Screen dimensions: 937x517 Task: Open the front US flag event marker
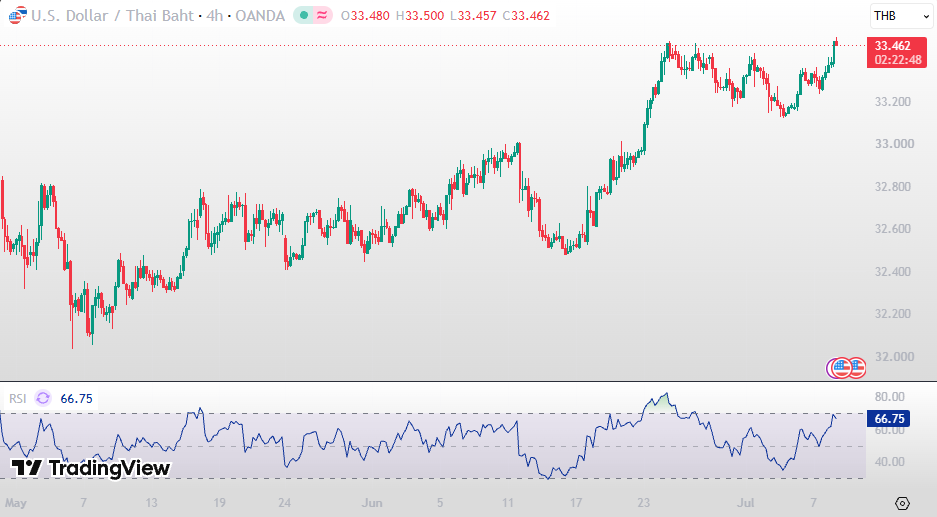click(x=842, y=368)
